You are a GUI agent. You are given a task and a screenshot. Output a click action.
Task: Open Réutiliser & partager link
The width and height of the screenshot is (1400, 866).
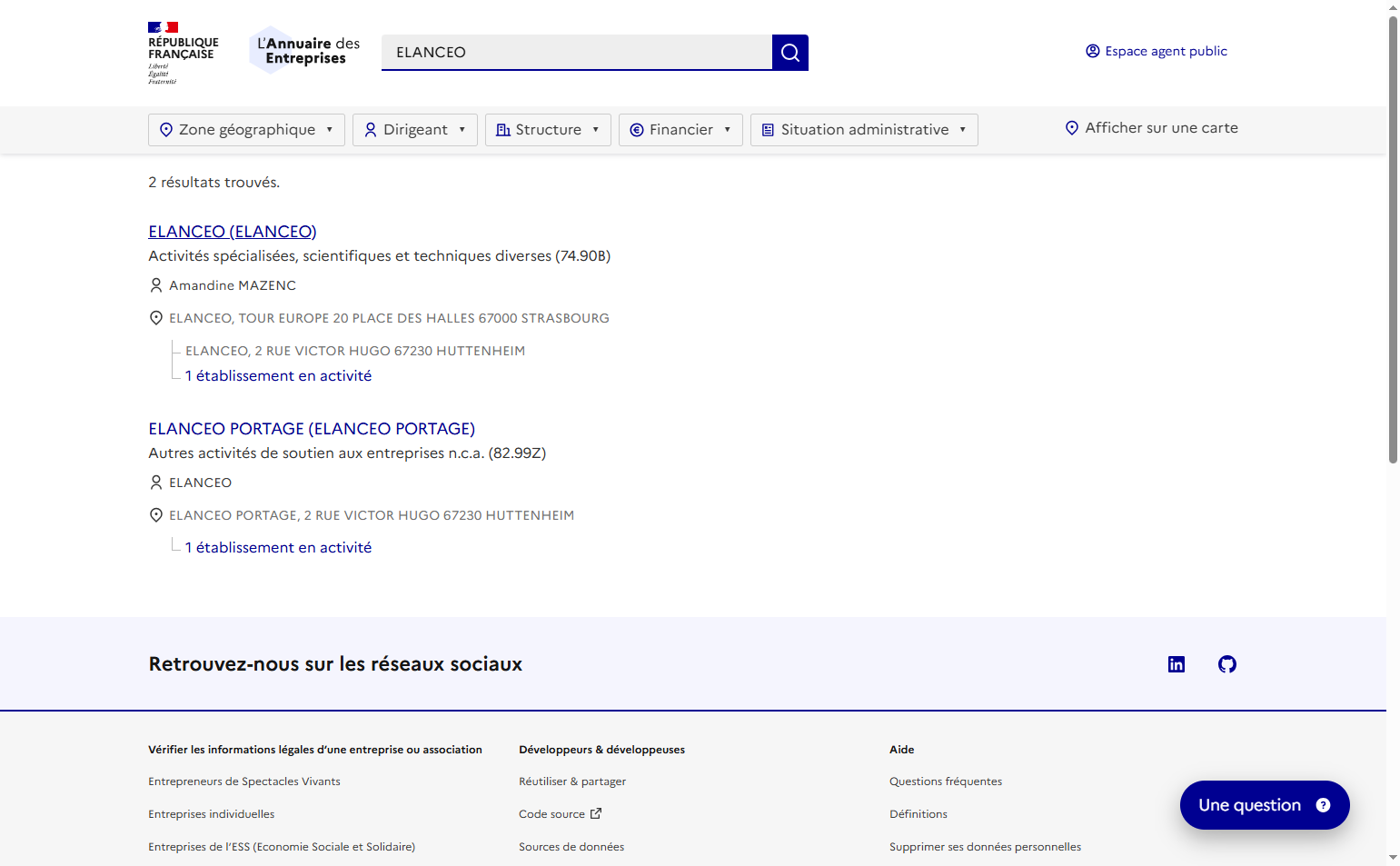pos(572,781)
